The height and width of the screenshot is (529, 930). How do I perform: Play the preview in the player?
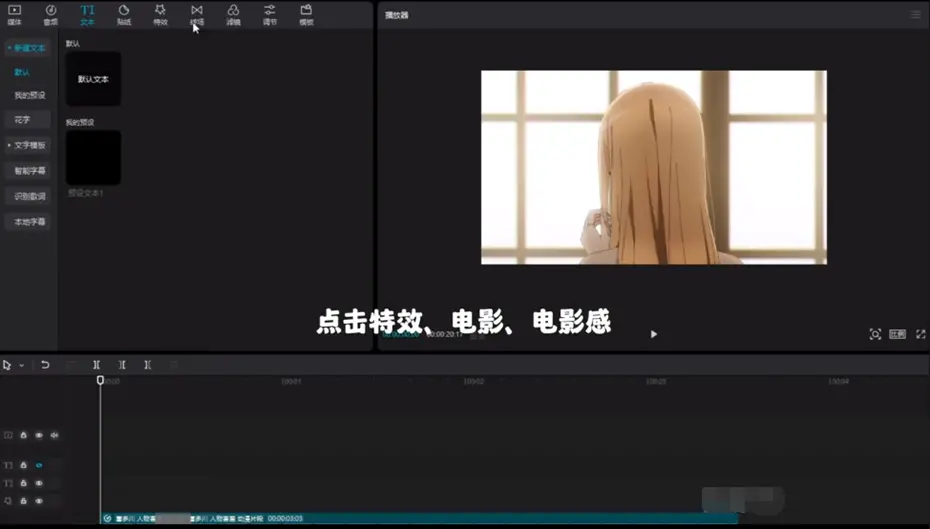click(654, 334)
